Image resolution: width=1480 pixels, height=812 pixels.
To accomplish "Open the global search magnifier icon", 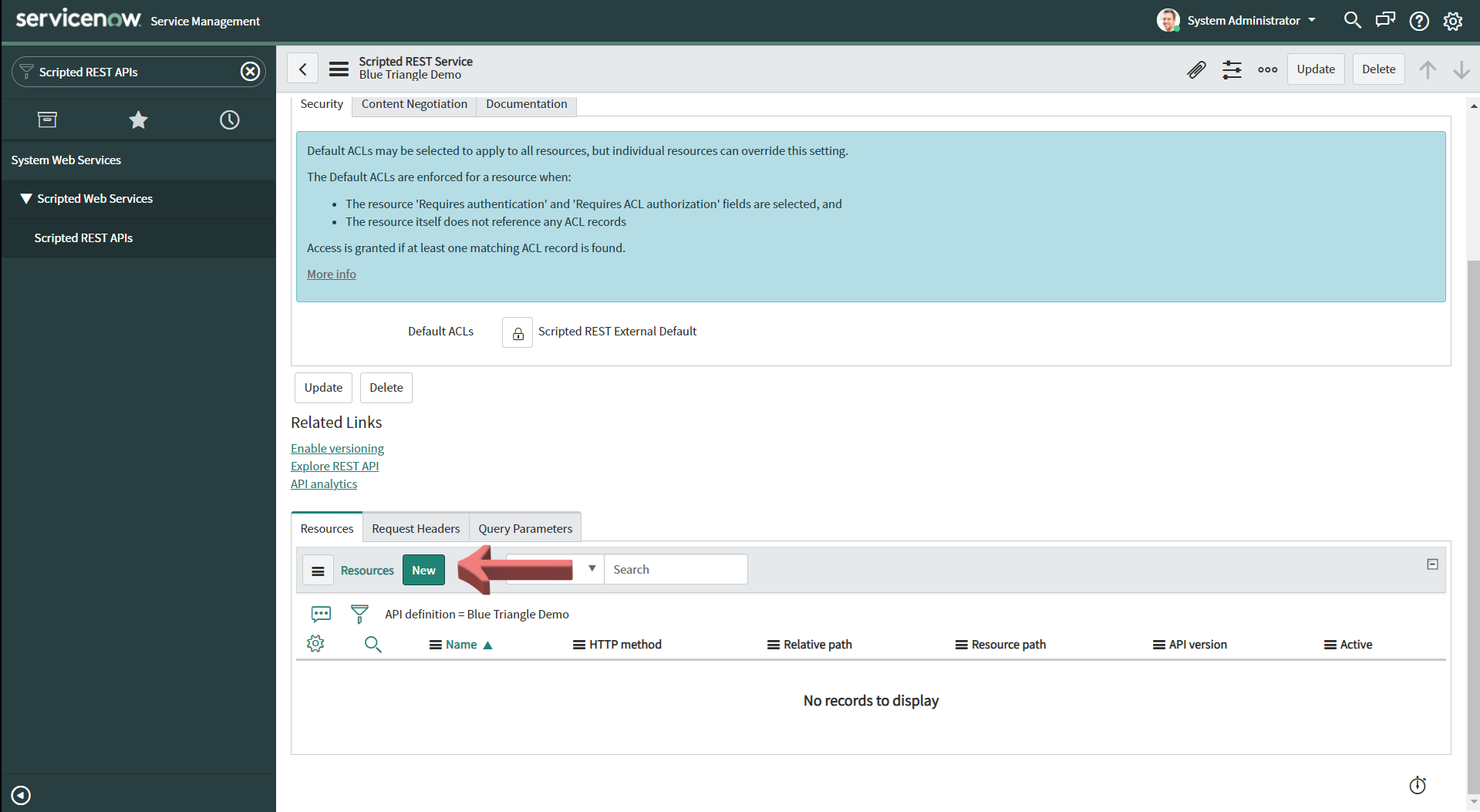I will [x=1352, y=21].
